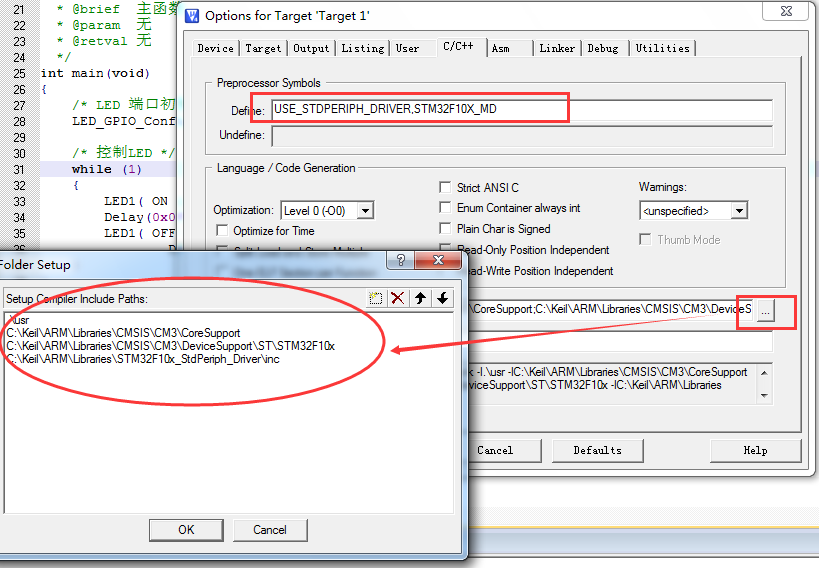Toggle Enum Container always int
This screenshot has height=568, width=819.
click(x=445, y=207)
